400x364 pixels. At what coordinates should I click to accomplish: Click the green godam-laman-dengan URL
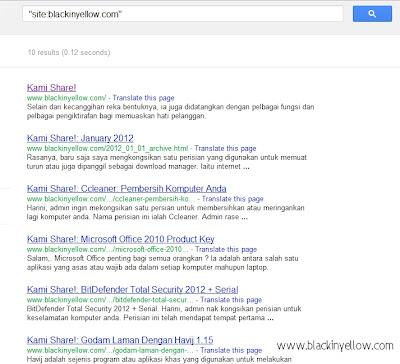point(110,350)
